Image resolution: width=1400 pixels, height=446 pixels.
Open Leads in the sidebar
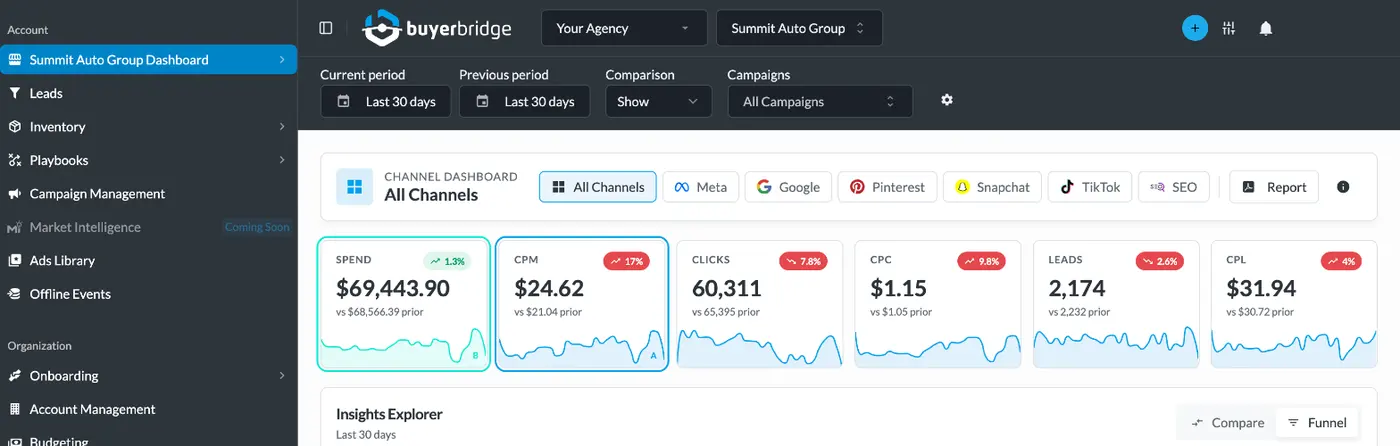pos(148,93)
